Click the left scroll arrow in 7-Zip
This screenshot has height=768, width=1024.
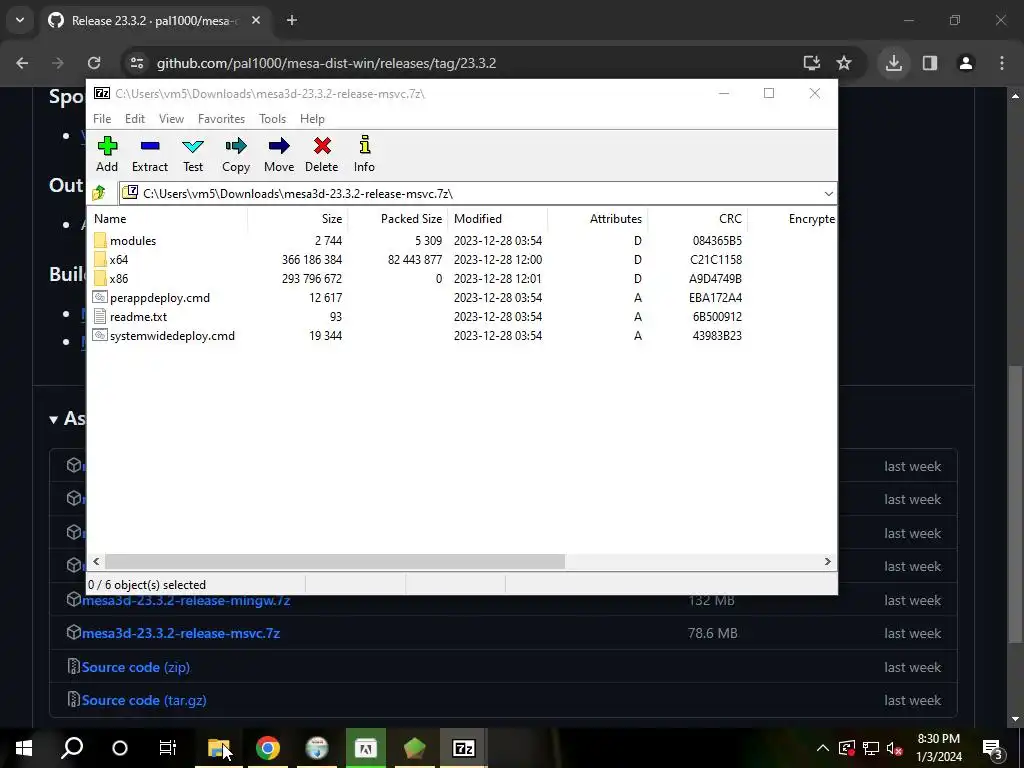pos(97,562)
